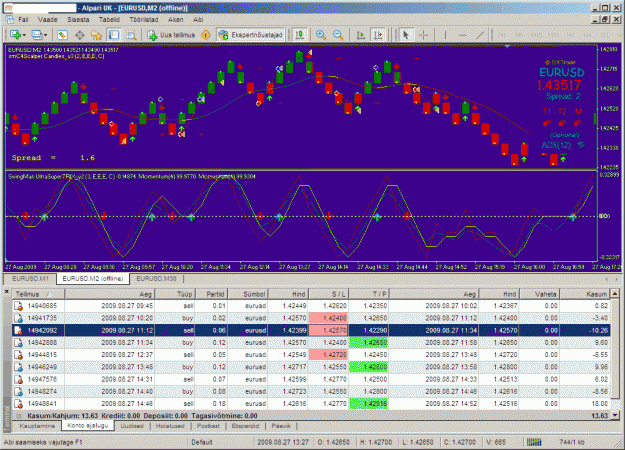
Task: Open the Eksperdid terminal tab
Action: [x=245, y=426]
